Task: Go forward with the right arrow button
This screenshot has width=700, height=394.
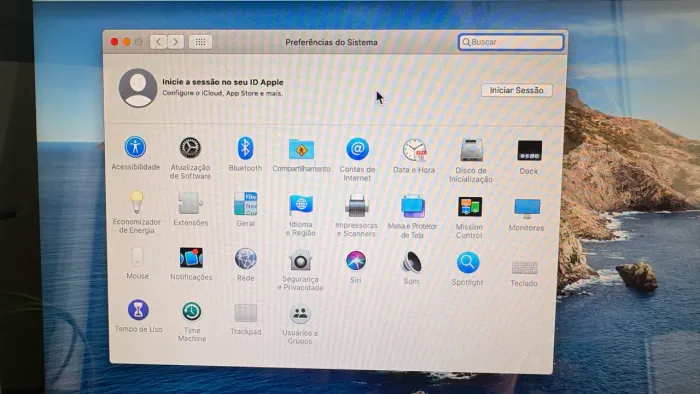Action: tap(175, 42)
